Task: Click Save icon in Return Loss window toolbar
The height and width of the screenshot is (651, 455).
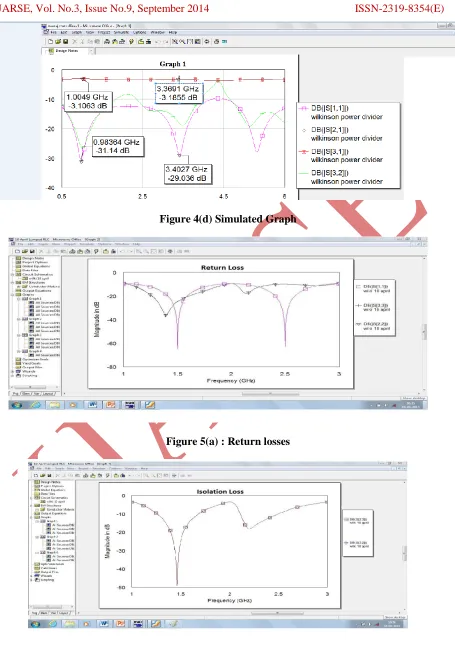Action: tap(32, 251)
